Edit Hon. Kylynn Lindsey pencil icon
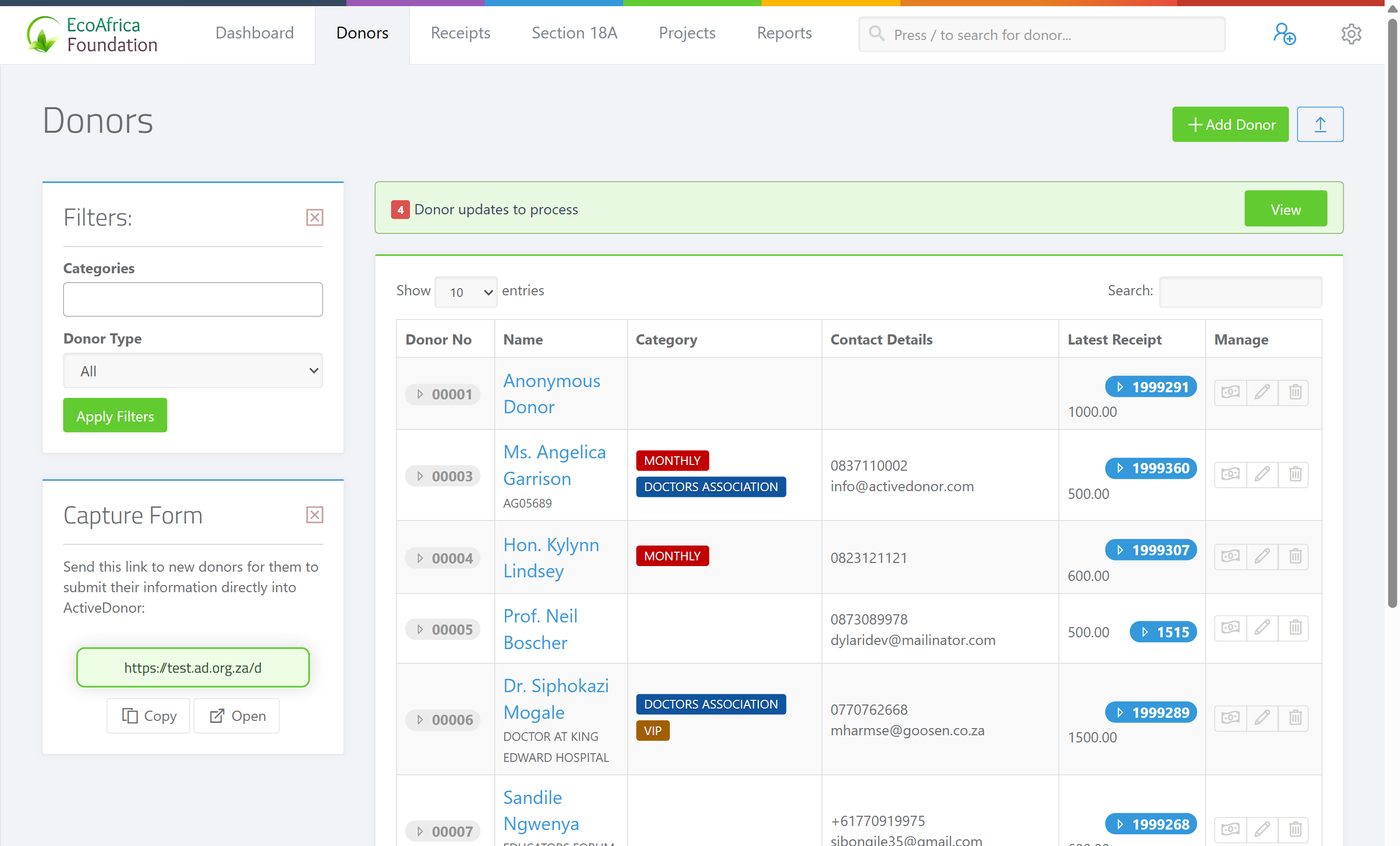Screen dimensions: 1400x846 [x=1262, y=556]
